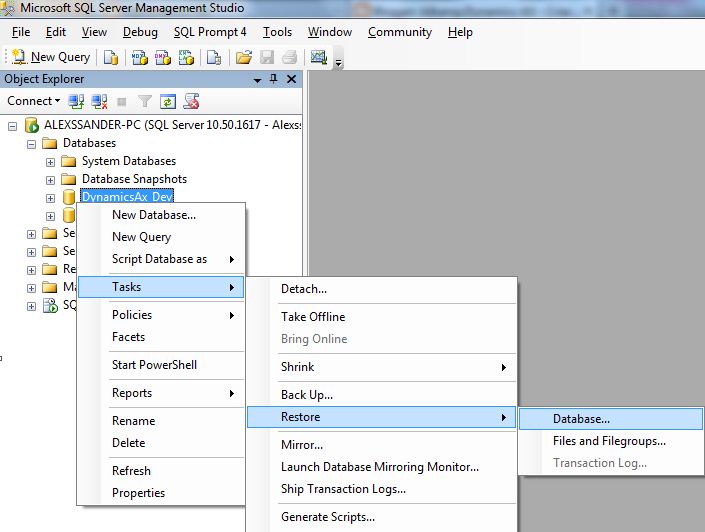Open the Policies submenu
705x532 pixels.
point(162,315)
